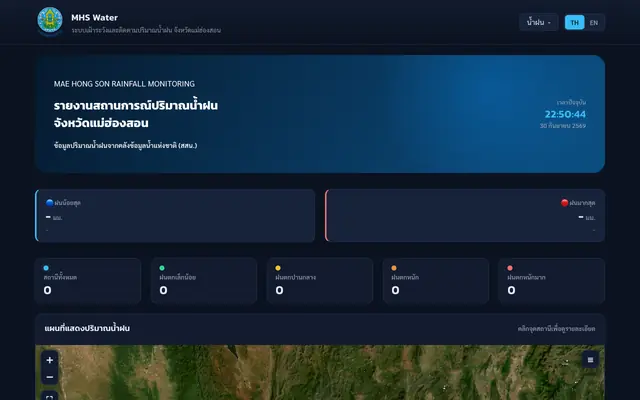Click the blue circle icon beside ฝนน้อยสุด
The image size is (640, 400).
click(x=49, y=202)
